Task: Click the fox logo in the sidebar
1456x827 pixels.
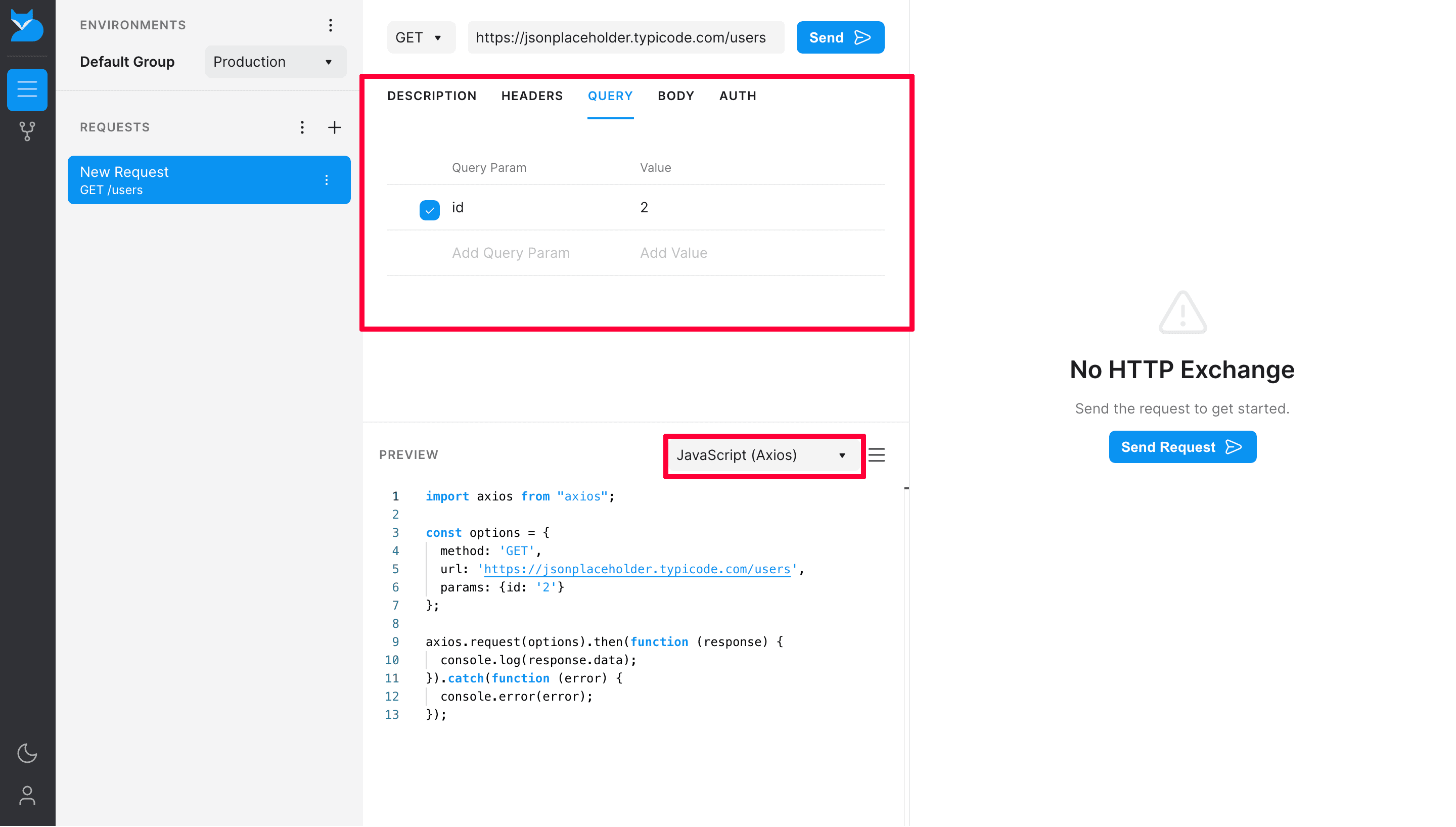Action: [27, 26]
